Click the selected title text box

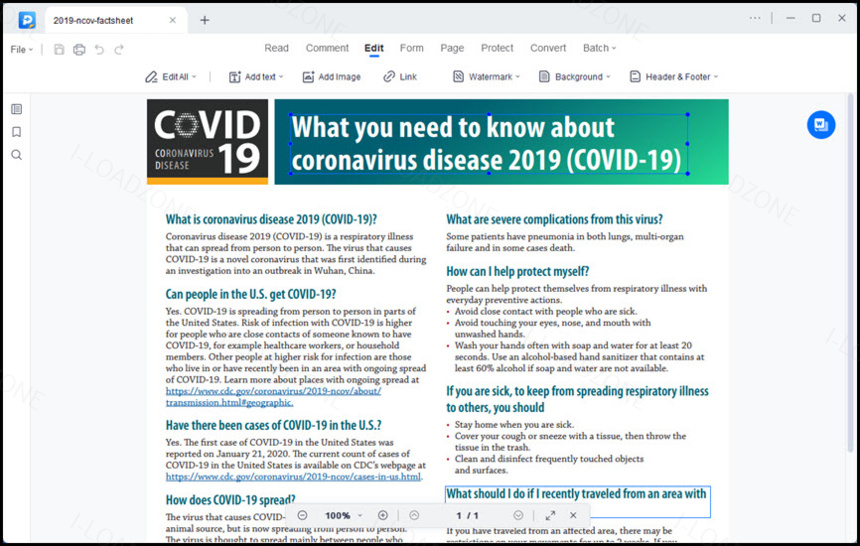point(489,144)
